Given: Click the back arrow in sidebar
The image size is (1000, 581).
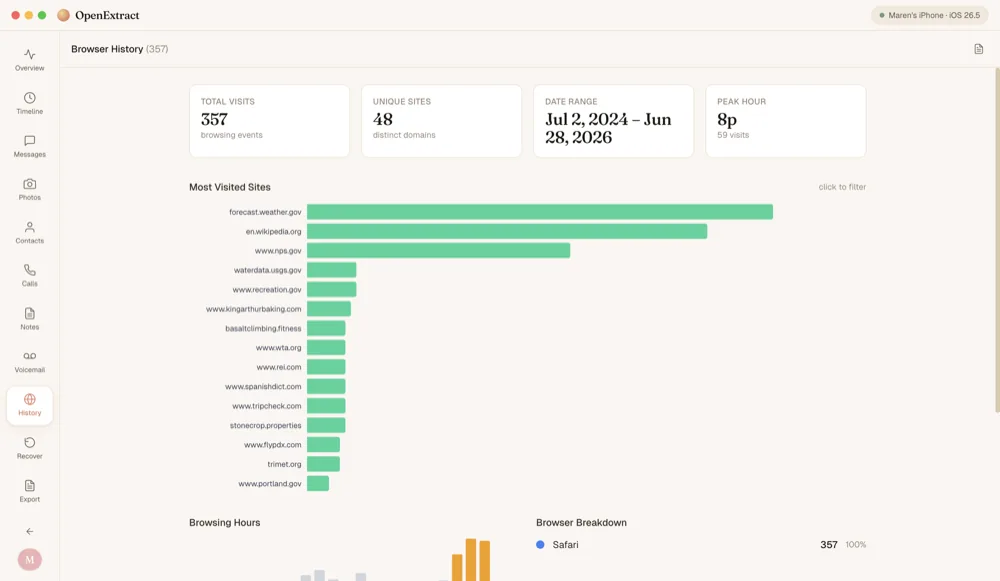Looking at the screenshot, I should pos(29,531).
